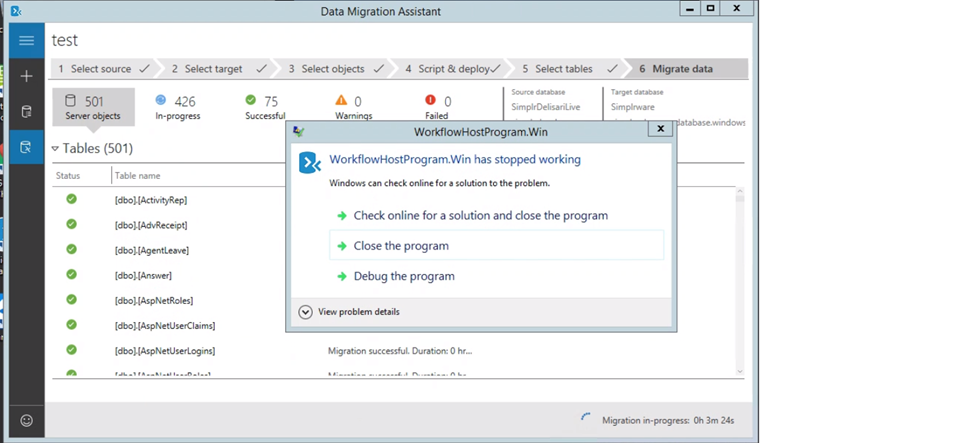Click the table list vertical scrollbar
The width and height of the screenshot is (969, 443).
click(740, 281)
